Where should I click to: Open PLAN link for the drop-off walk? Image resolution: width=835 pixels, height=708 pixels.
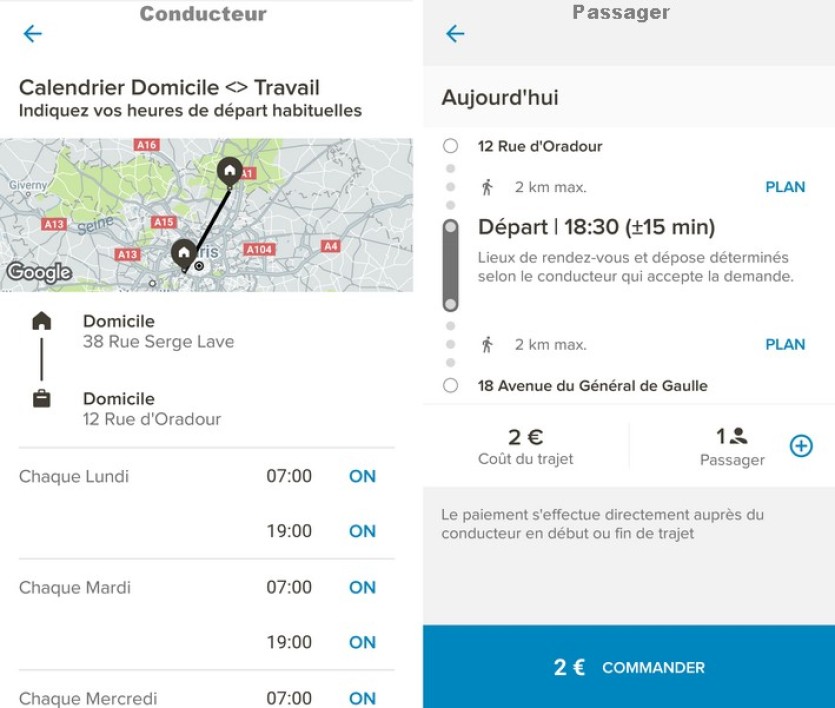tap(785, 344)
